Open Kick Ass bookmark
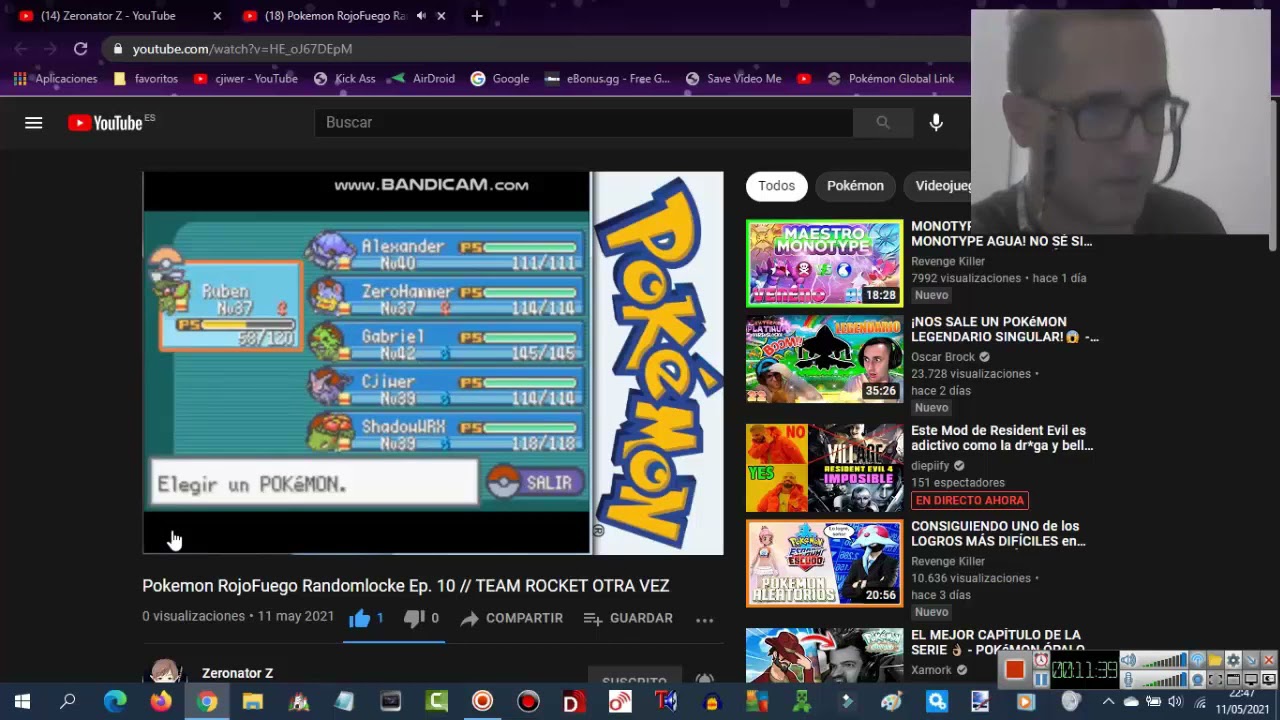This screenshot has width=1280, height=720. [x=345, y=78]
